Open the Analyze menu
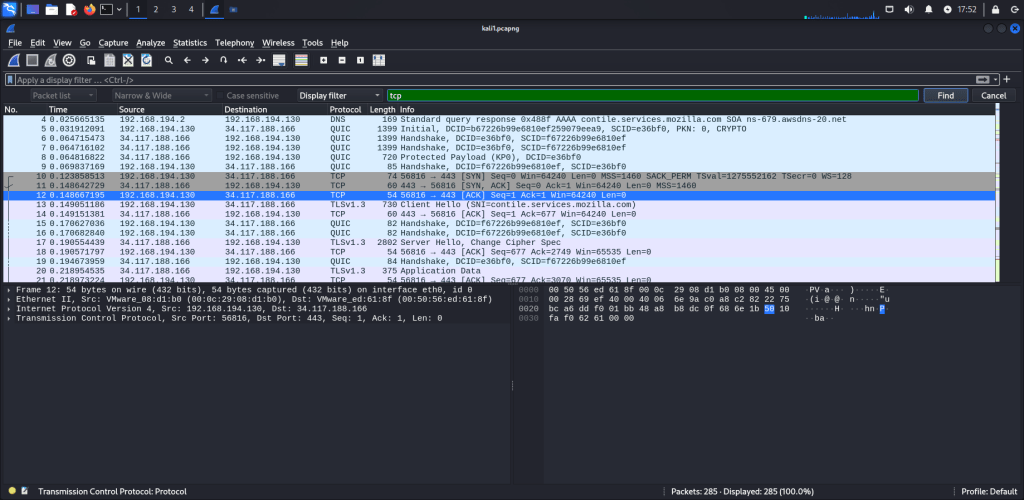The image size is (1024, 500). (x=151, y=43)
